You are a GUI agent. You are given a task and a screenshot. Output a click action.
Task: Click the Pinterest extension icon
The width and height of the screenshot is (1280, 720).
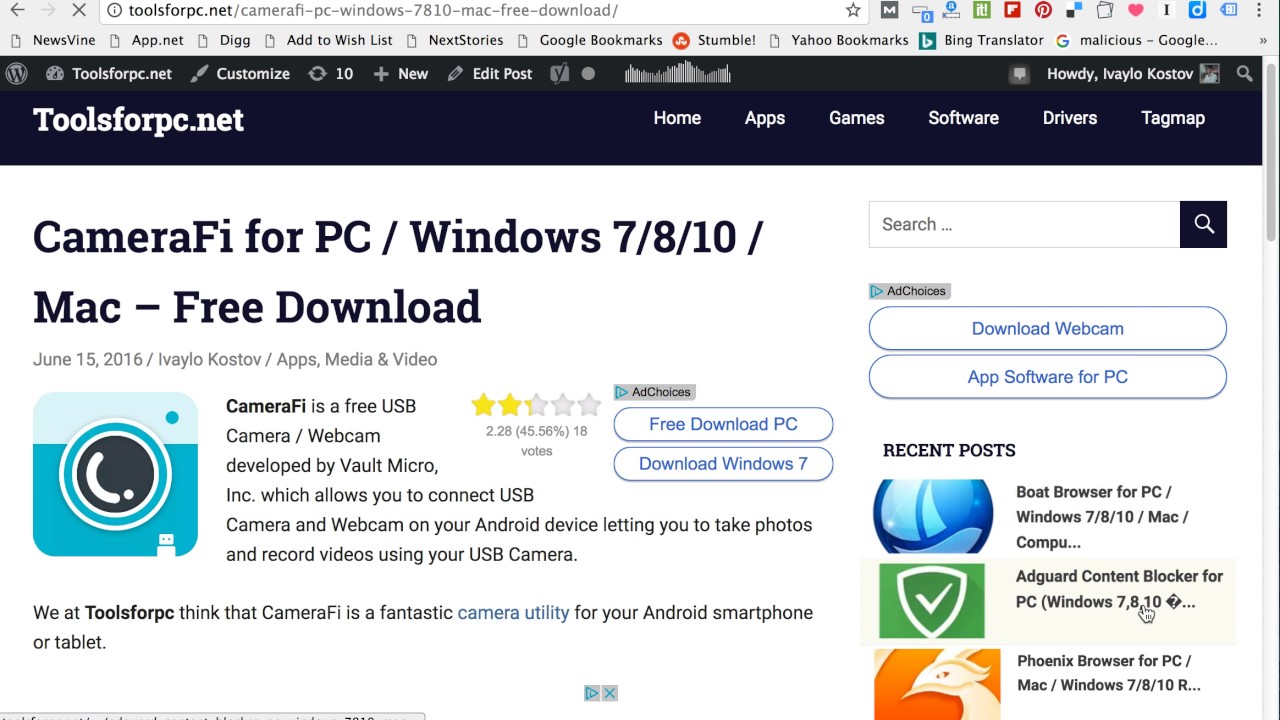pos(1043,10)
